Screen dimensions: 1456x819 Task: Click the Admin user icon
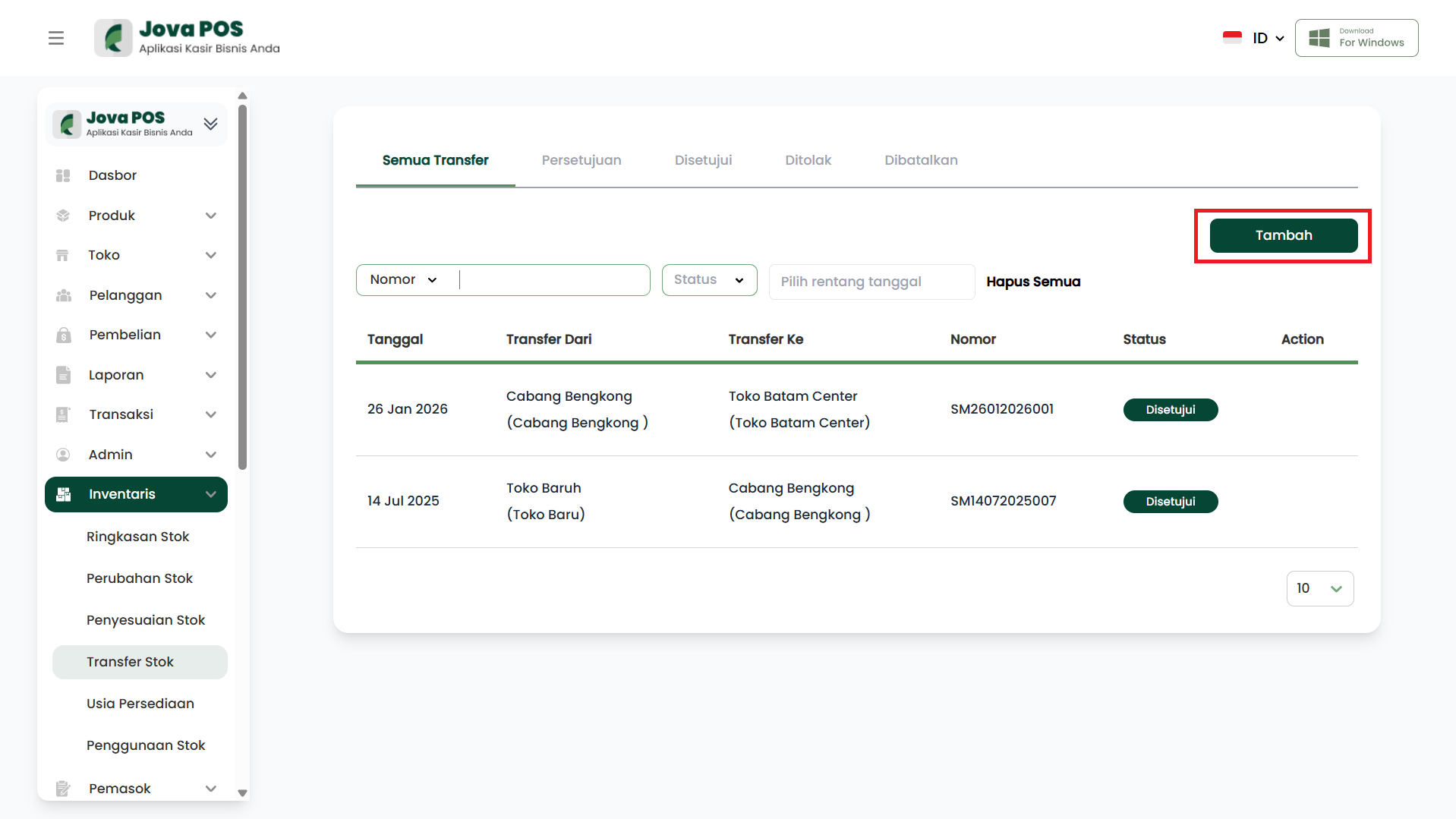coord(63,455)
